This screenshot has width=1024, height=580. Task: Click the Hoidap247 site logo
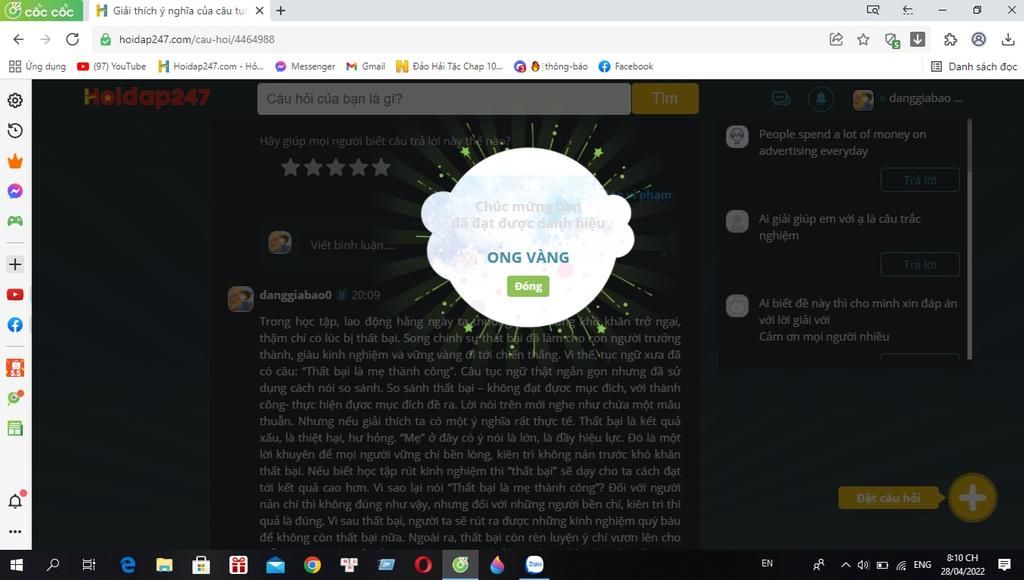147,98
